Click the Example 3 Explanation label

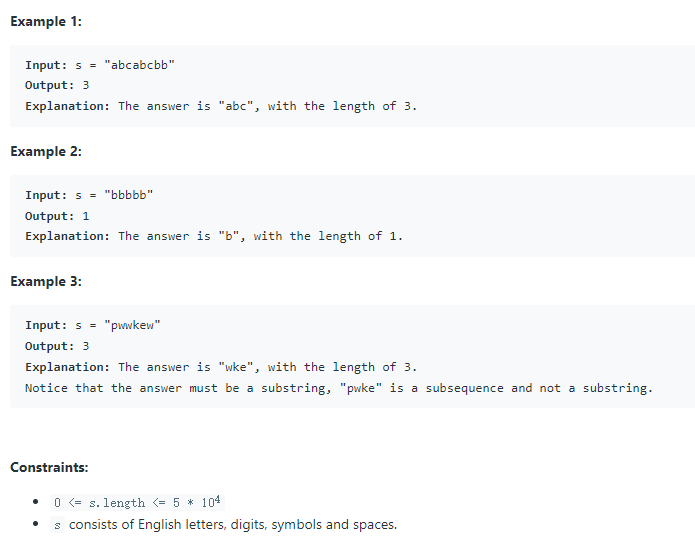[67, 367]
